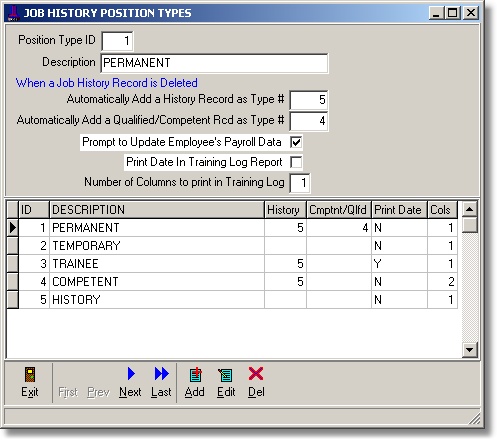Go to Next record arrow
The image size is (497, 441).
tap(131, 374)
